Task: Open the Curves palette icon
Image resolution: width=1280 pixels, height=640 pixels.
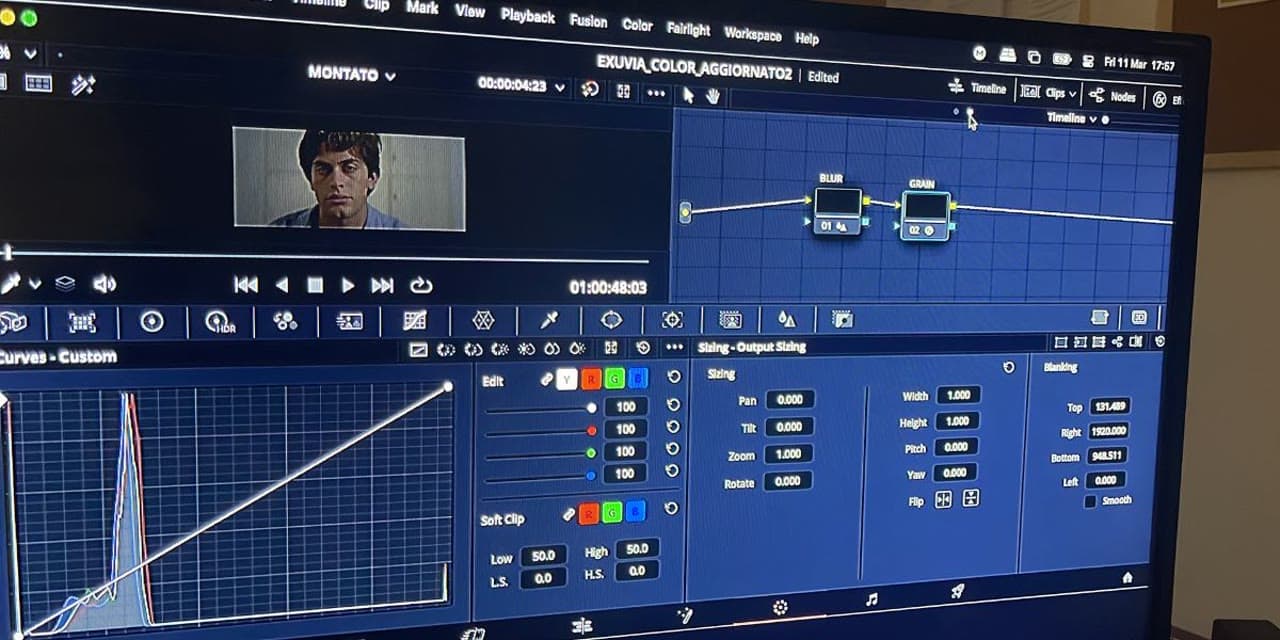Action: 414,321
